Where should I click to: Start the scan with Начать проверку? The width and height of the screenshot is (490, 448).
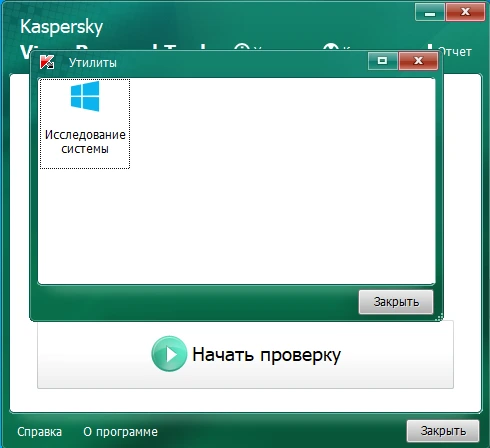[x=245, y=354]
